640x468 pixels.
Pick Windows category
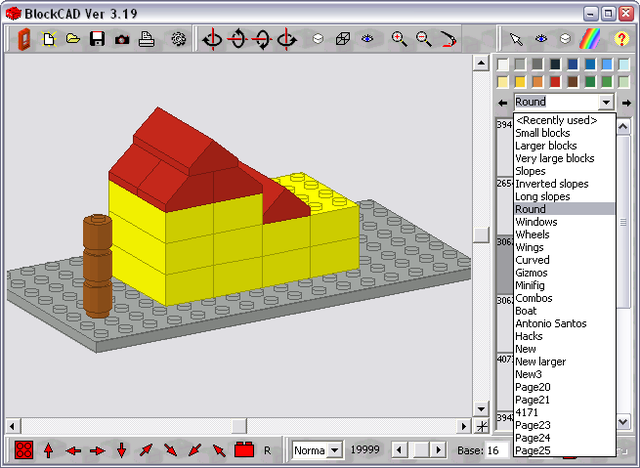point(536,222)
